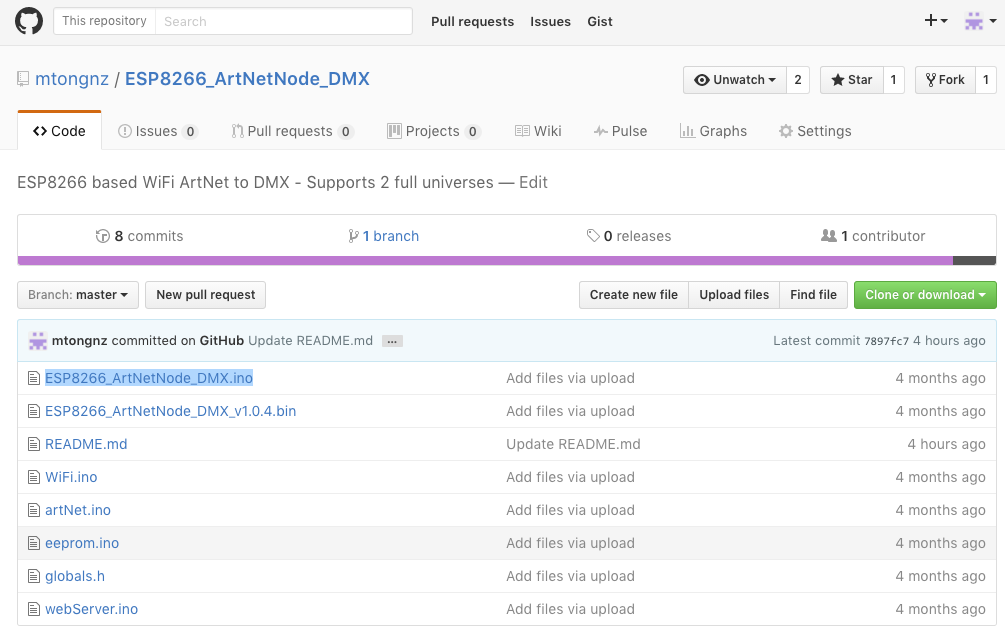This screenshot has height=631, width=1005.
Task: View the 1 contributor page
Action: point(873,236)
